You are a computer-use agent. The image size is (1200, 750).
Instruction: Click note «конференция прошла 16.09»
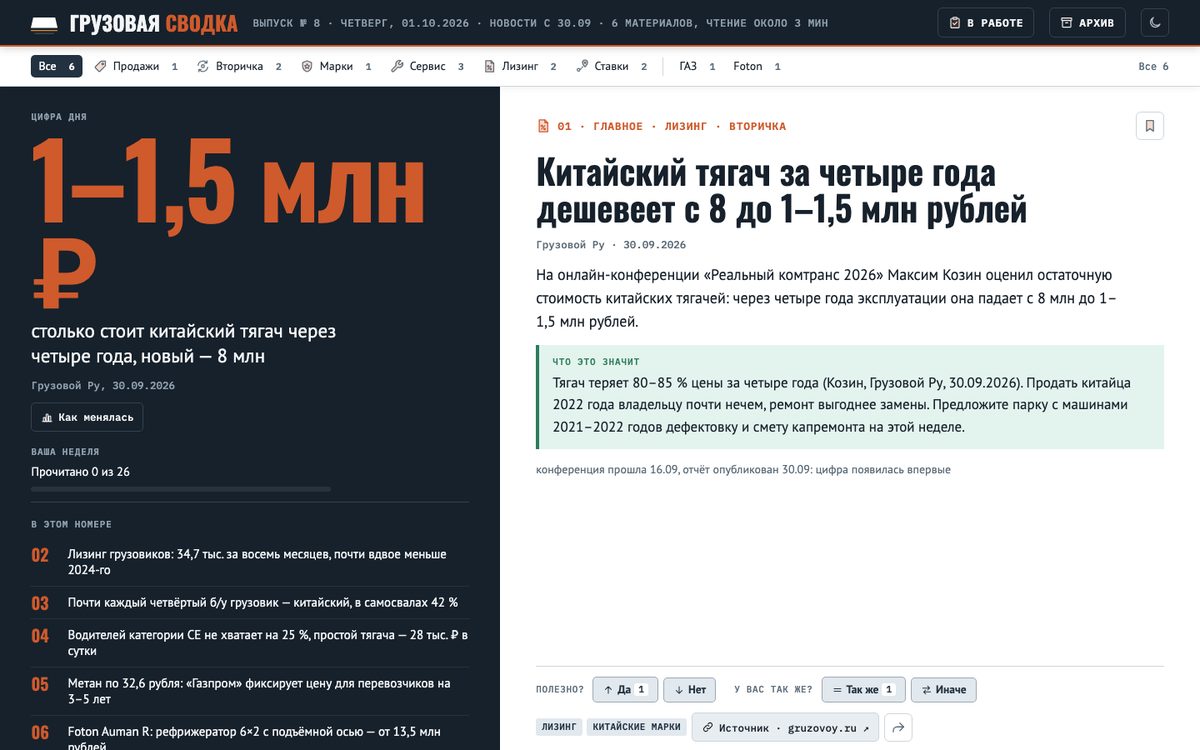click(x=743, y=469)
